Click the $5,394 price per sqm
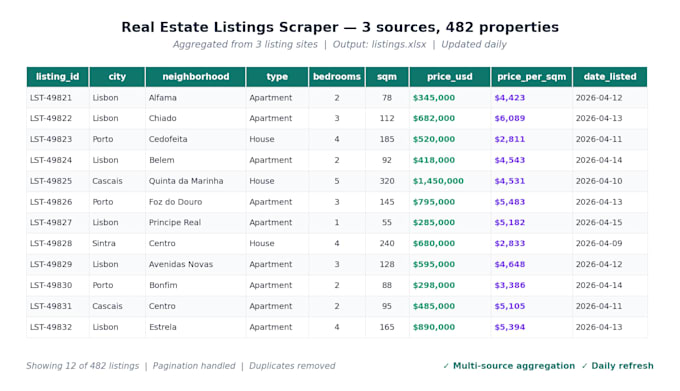Viewport: 680px width, 391px height. (510, 326)
